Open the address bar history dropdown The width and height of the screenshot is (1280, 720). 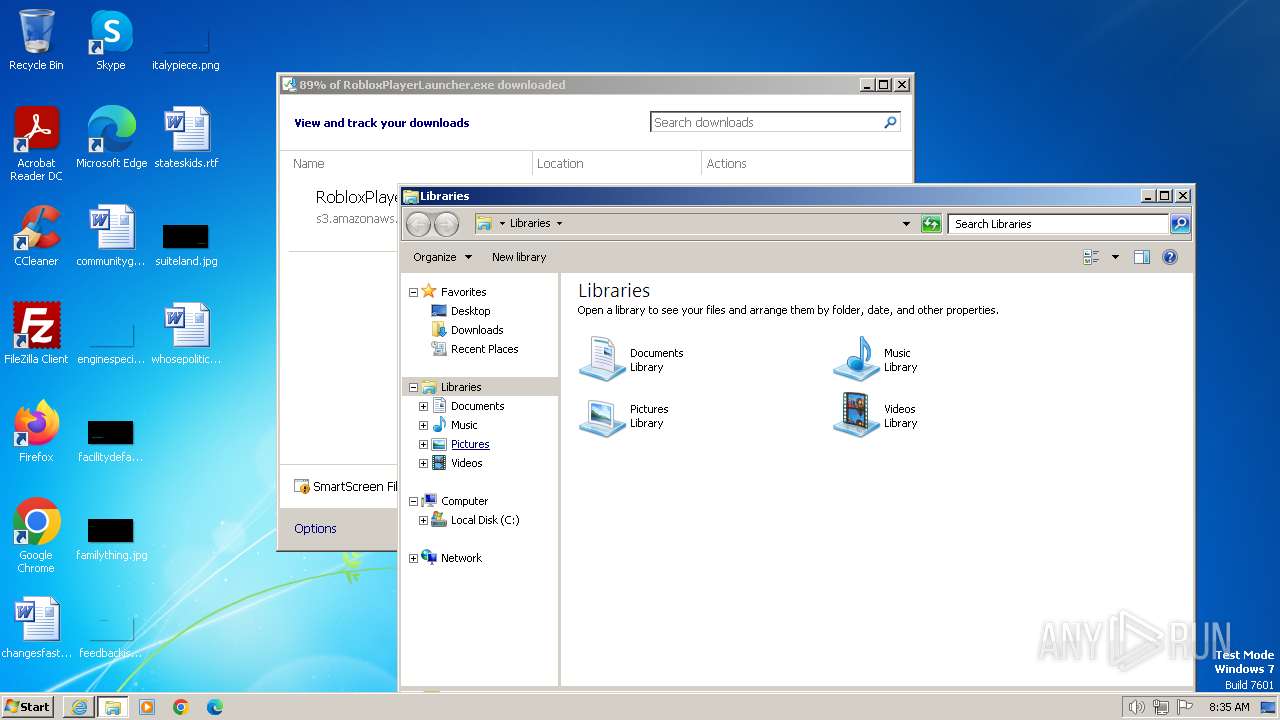[x=906, y=224]
